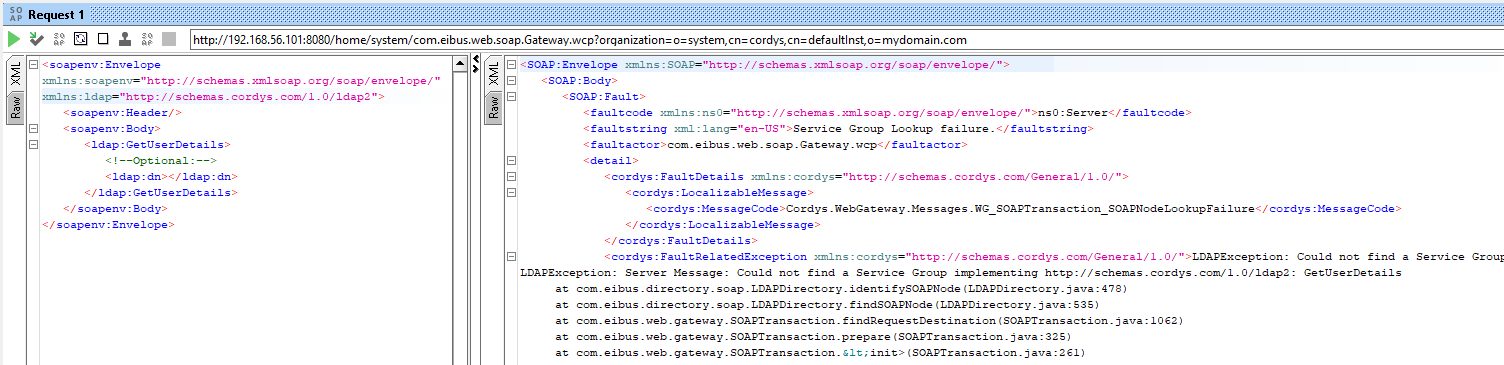Add request to TestCase checkmark icon
Screen dimensions: 1504x365
pos(36,39)
